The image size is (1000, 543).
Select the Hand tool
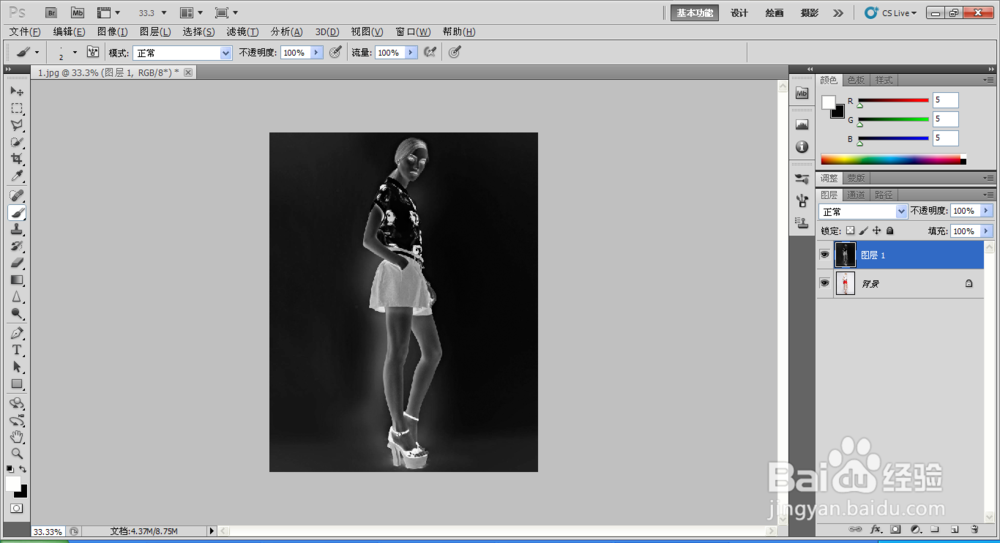pos(17,437)
